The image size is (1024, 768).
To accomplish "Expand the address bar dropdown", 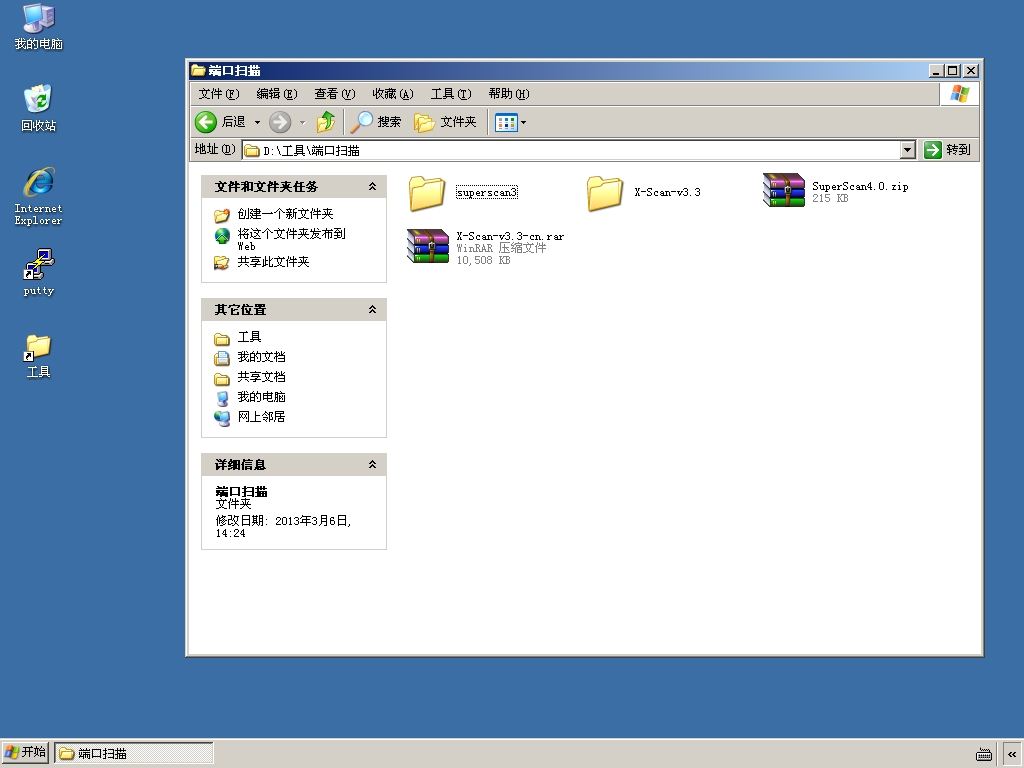I will (x=908, y=150).
